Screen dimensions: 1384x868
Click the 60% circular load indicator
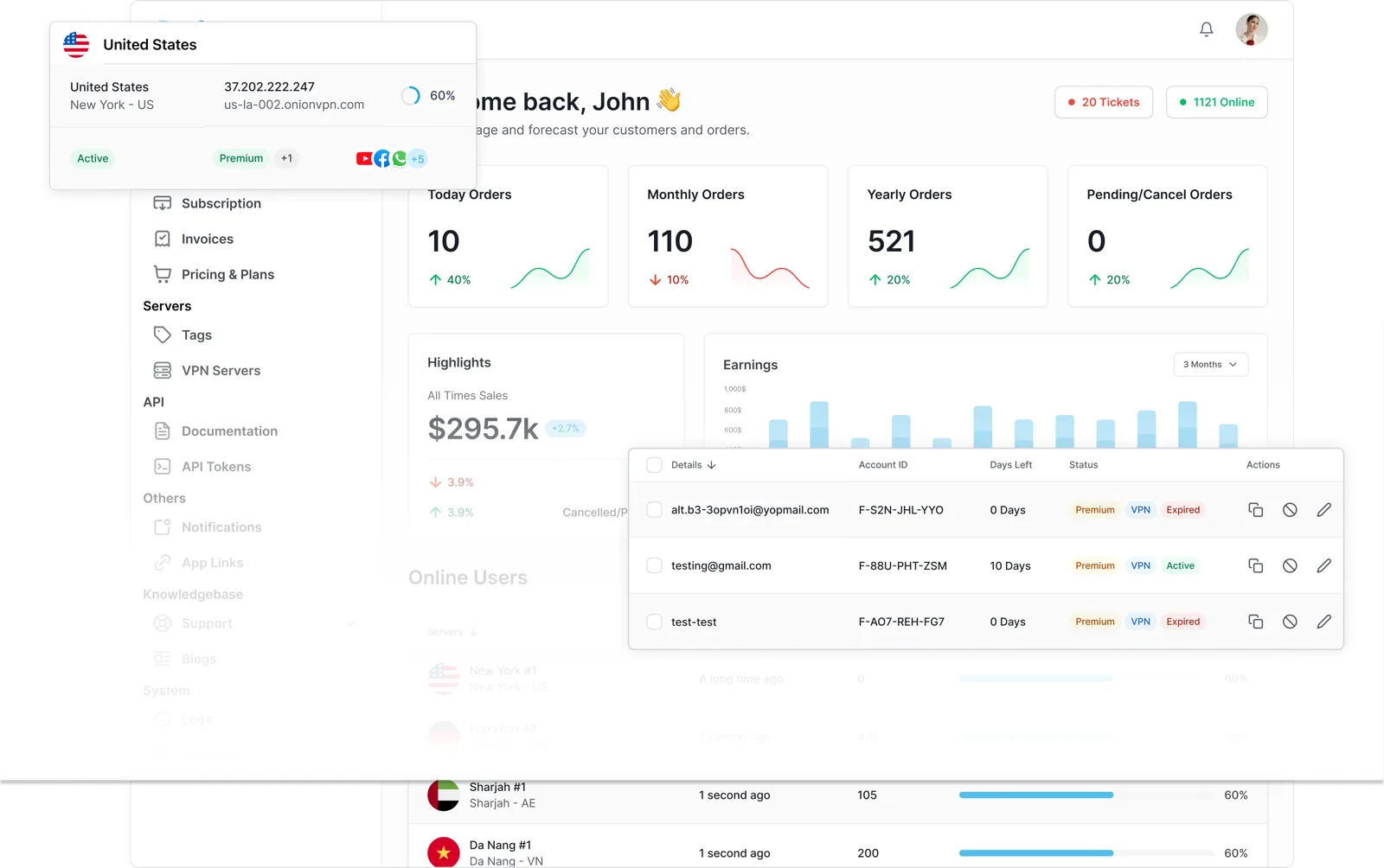411,96
